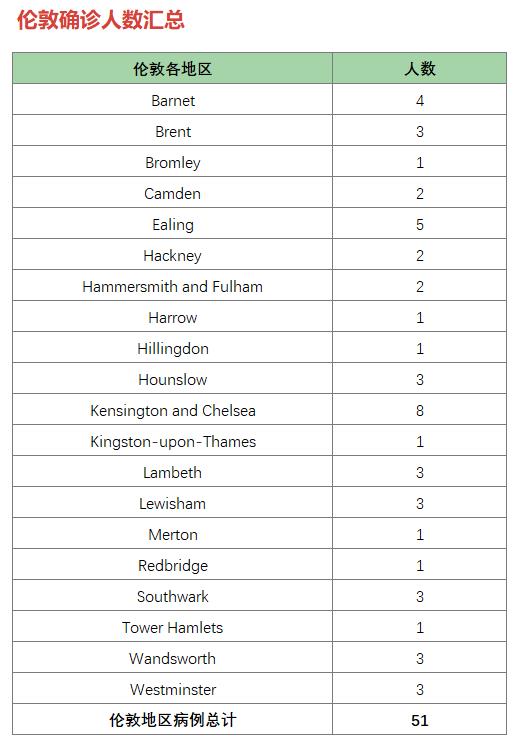
Task: Select the Hillingdon cell
Action: pyautogui.click(x=173, y=348)
